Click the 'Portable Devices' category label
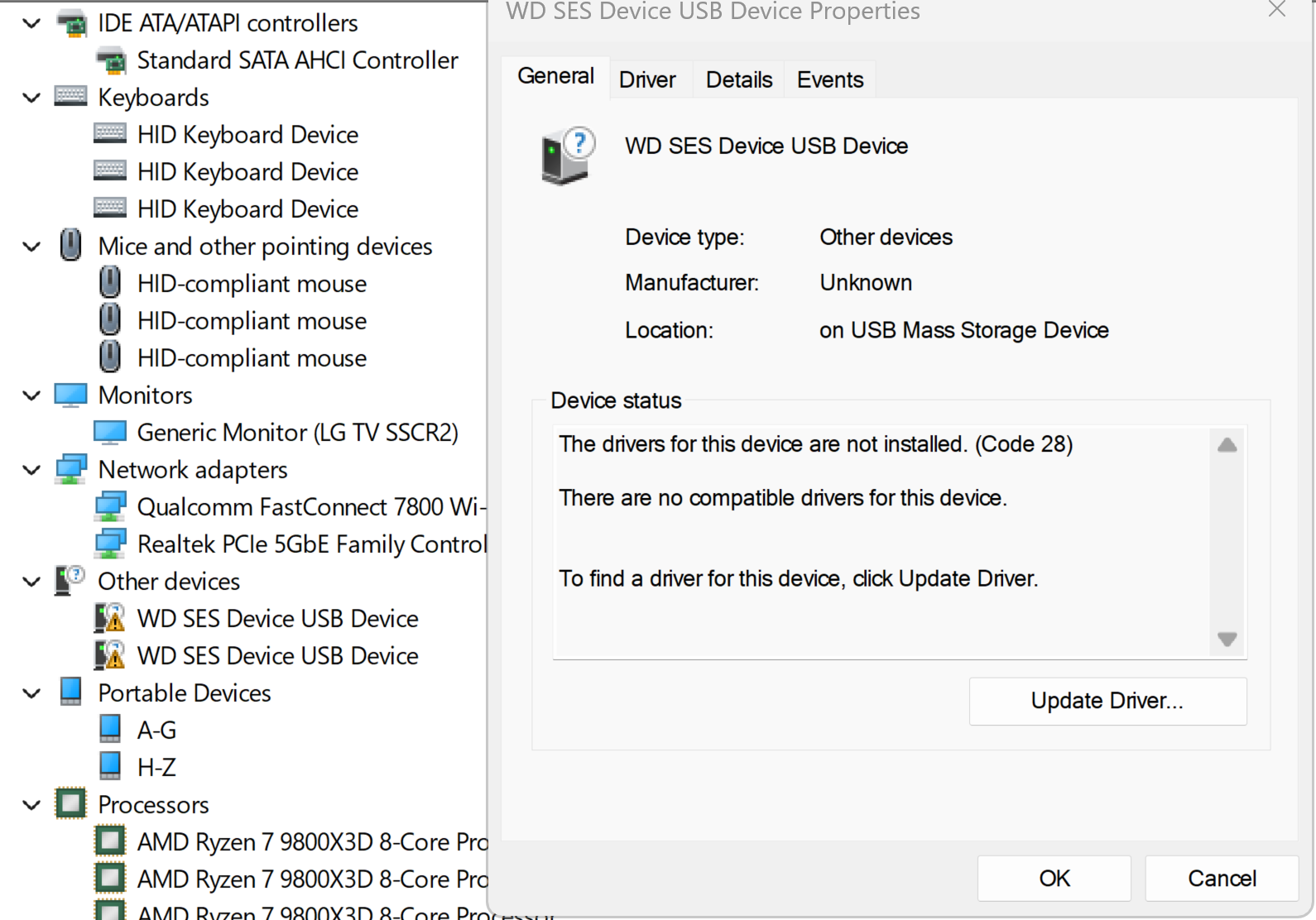The image size is (1316, 920). tap(185, 693)
